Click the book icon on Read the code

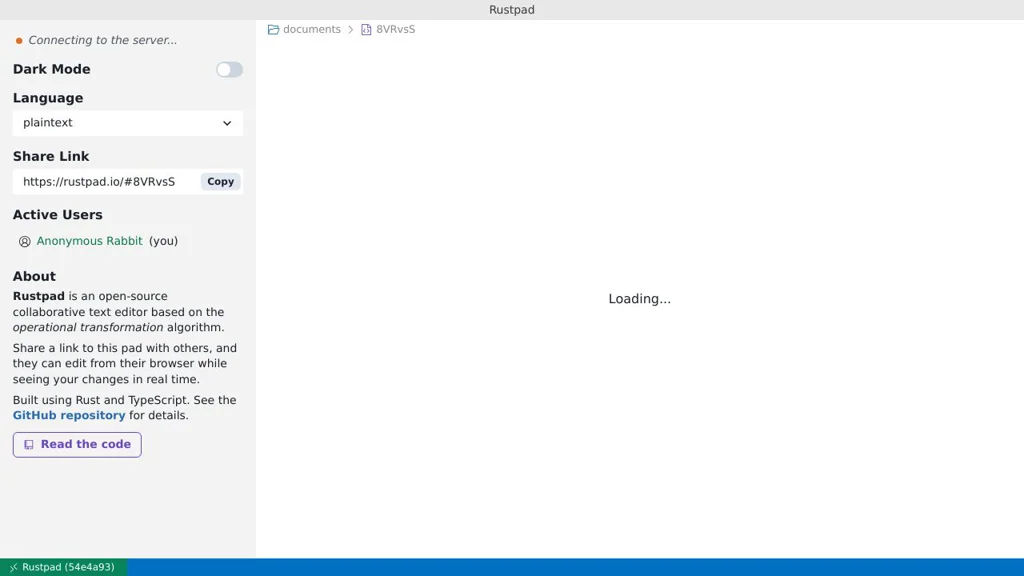(29, 445)
